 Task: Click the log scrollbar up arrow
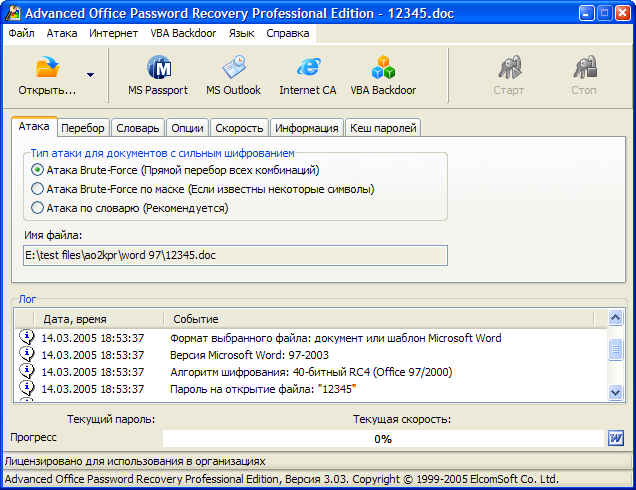[615, 317]
